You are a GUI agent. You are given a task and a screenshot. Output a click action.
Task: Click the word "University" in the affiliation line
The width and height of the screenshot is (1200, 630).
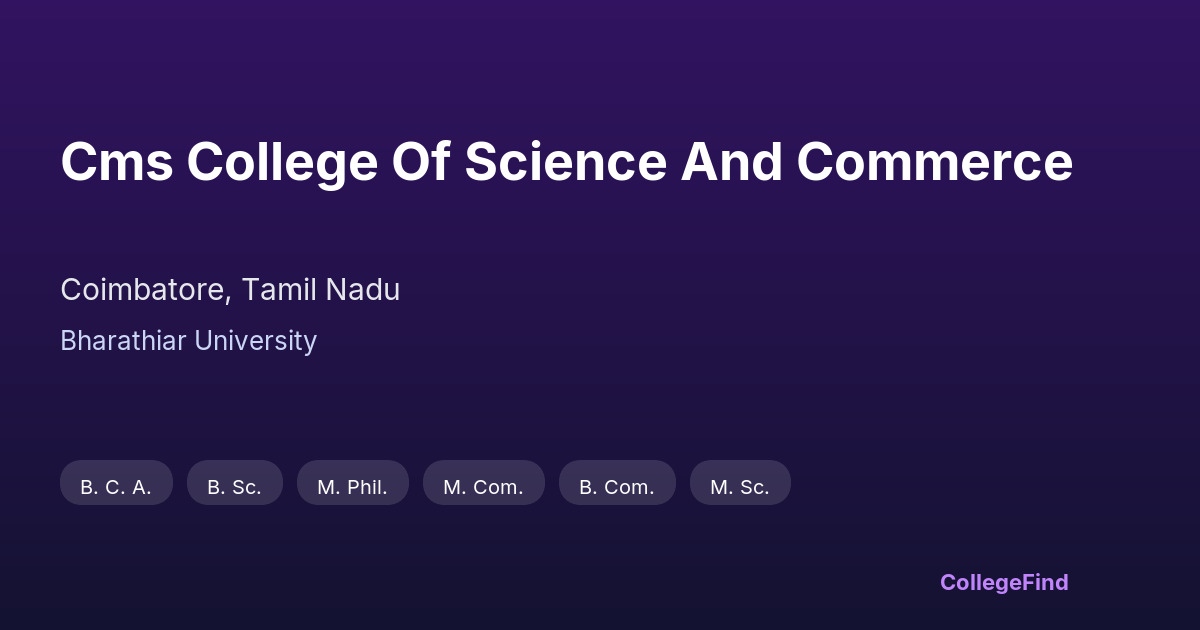pos(255,341)
